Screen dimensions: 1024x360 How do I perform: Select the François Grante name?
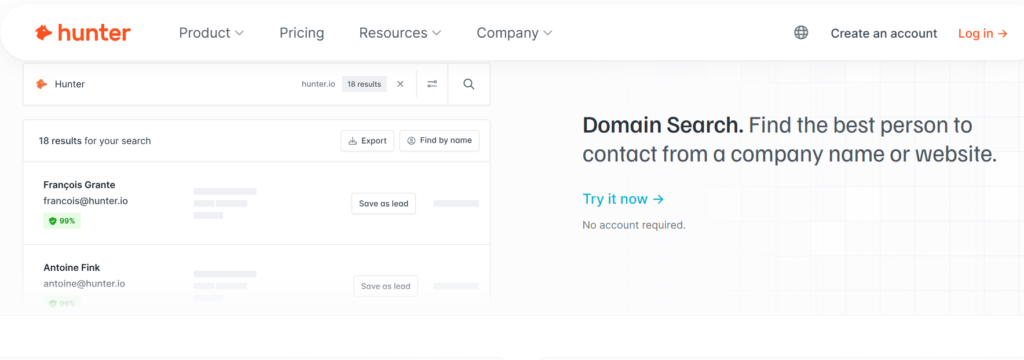79,184
